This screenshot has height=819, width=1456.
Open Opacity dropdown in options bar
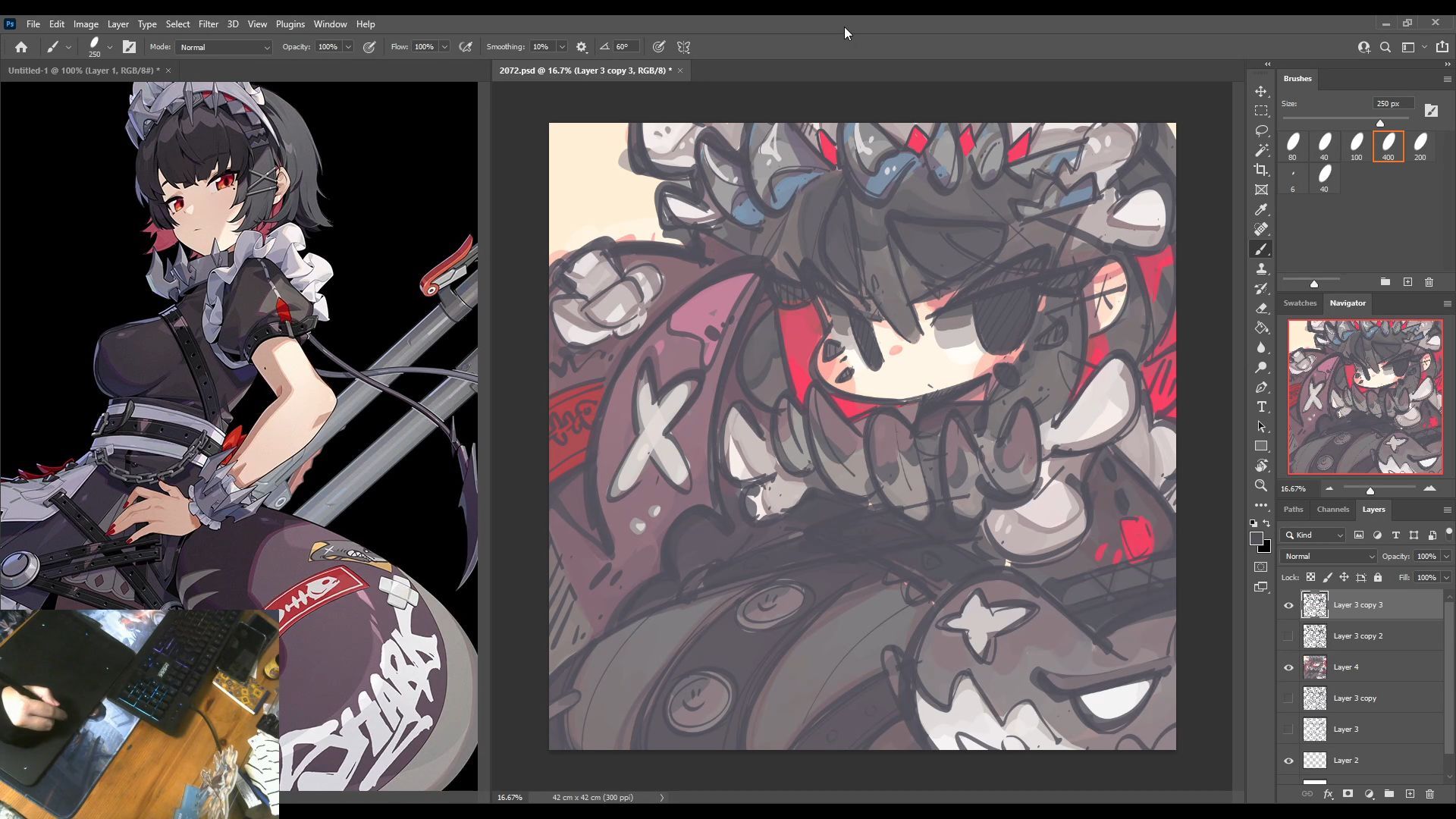(x=348, y=47)
